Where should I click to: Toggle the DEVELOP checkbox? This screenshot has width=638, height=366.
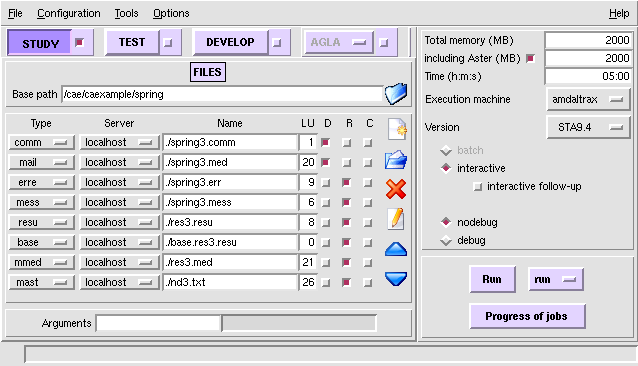(277, 42)
